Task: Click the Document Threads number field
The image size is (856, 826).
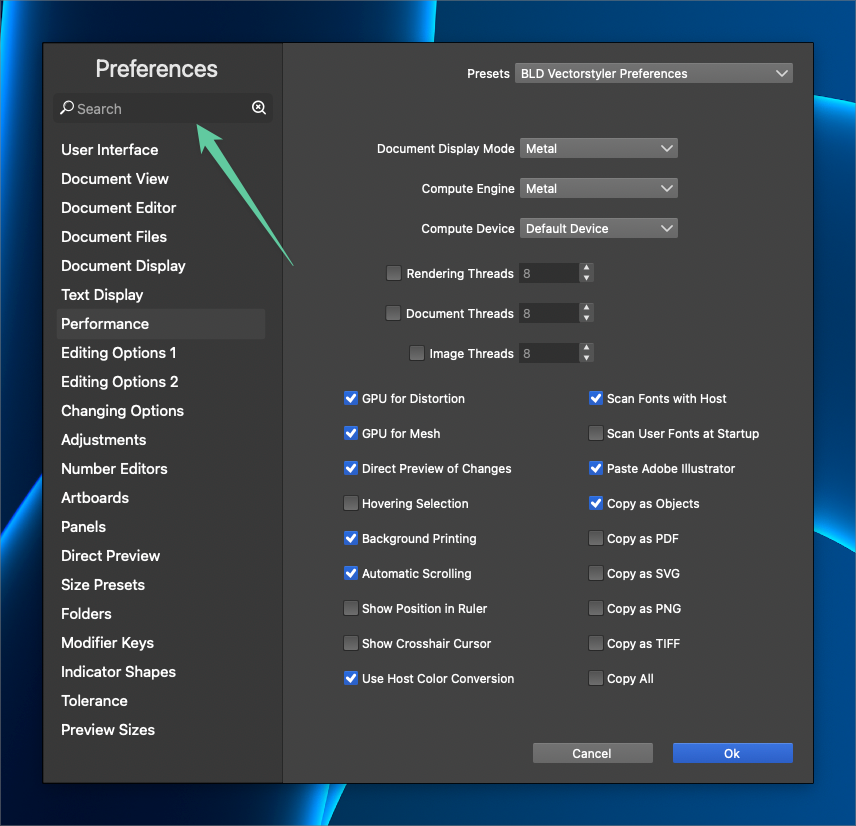Action: 547,313
